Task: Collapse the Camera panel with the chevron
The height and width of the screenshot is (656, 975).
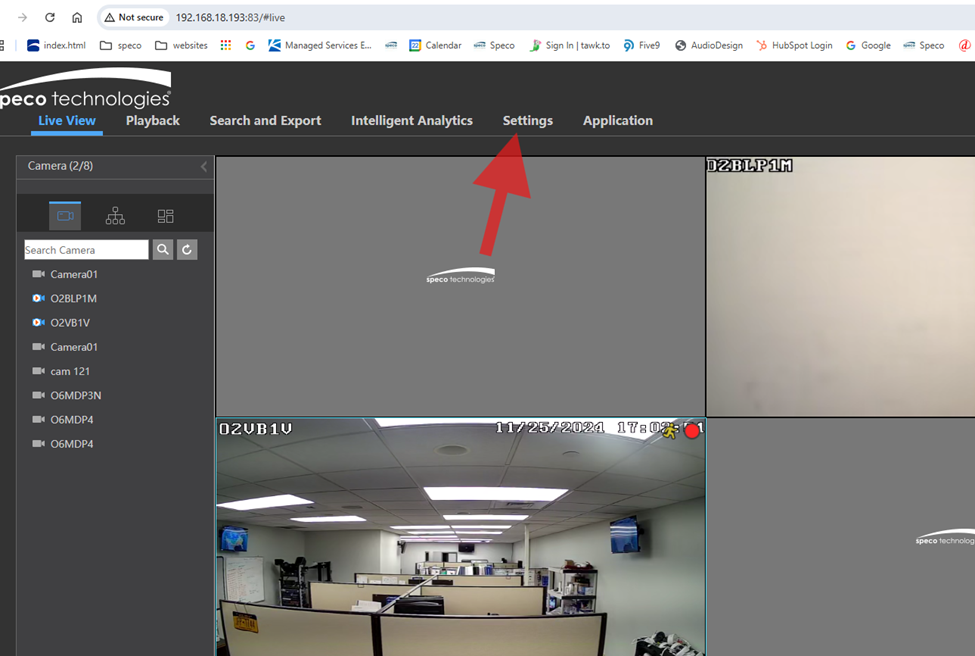Action: [204, 167]
